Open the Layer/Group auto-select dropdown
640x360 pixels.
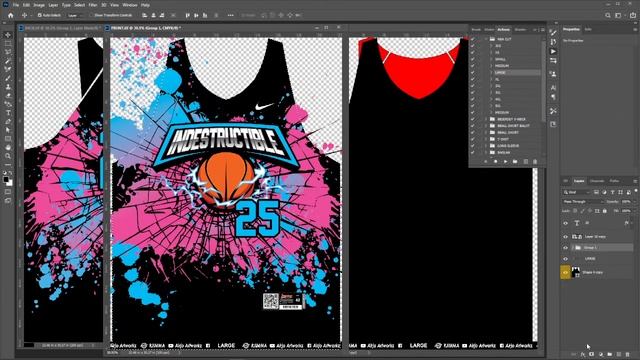pos(76,15)
